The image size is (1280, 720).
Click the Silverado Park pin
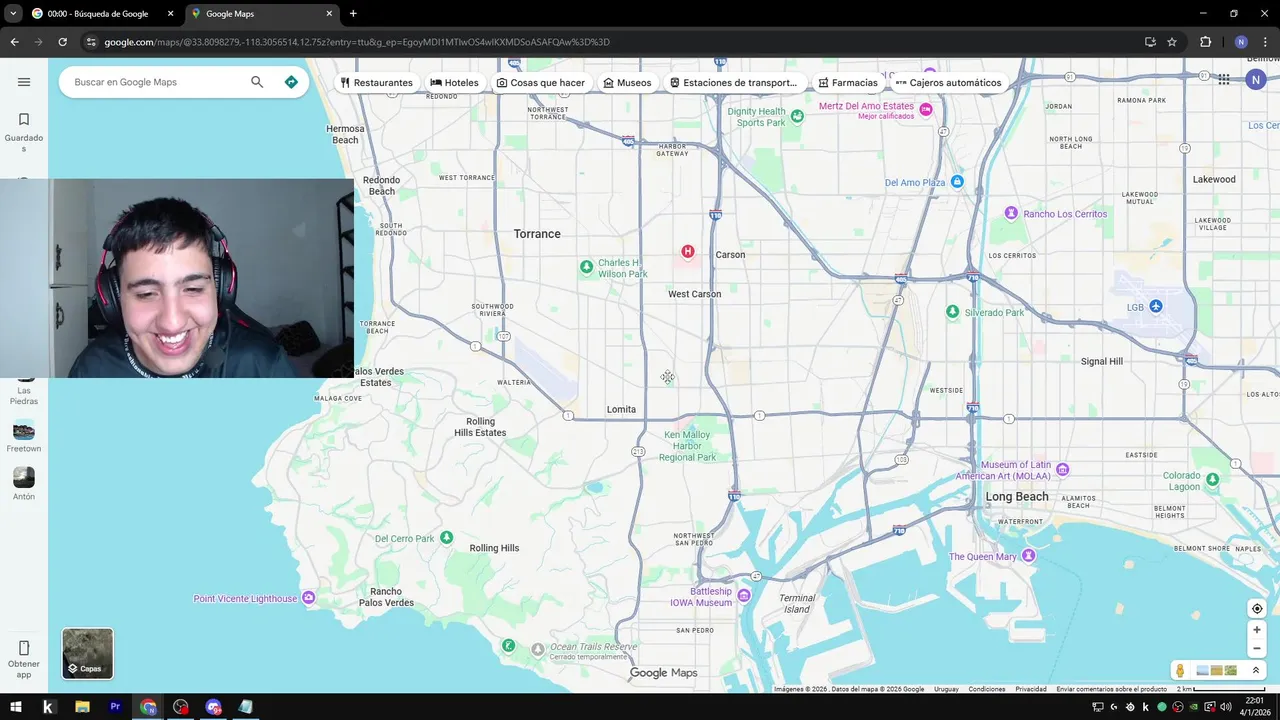[x=953, y=312]
